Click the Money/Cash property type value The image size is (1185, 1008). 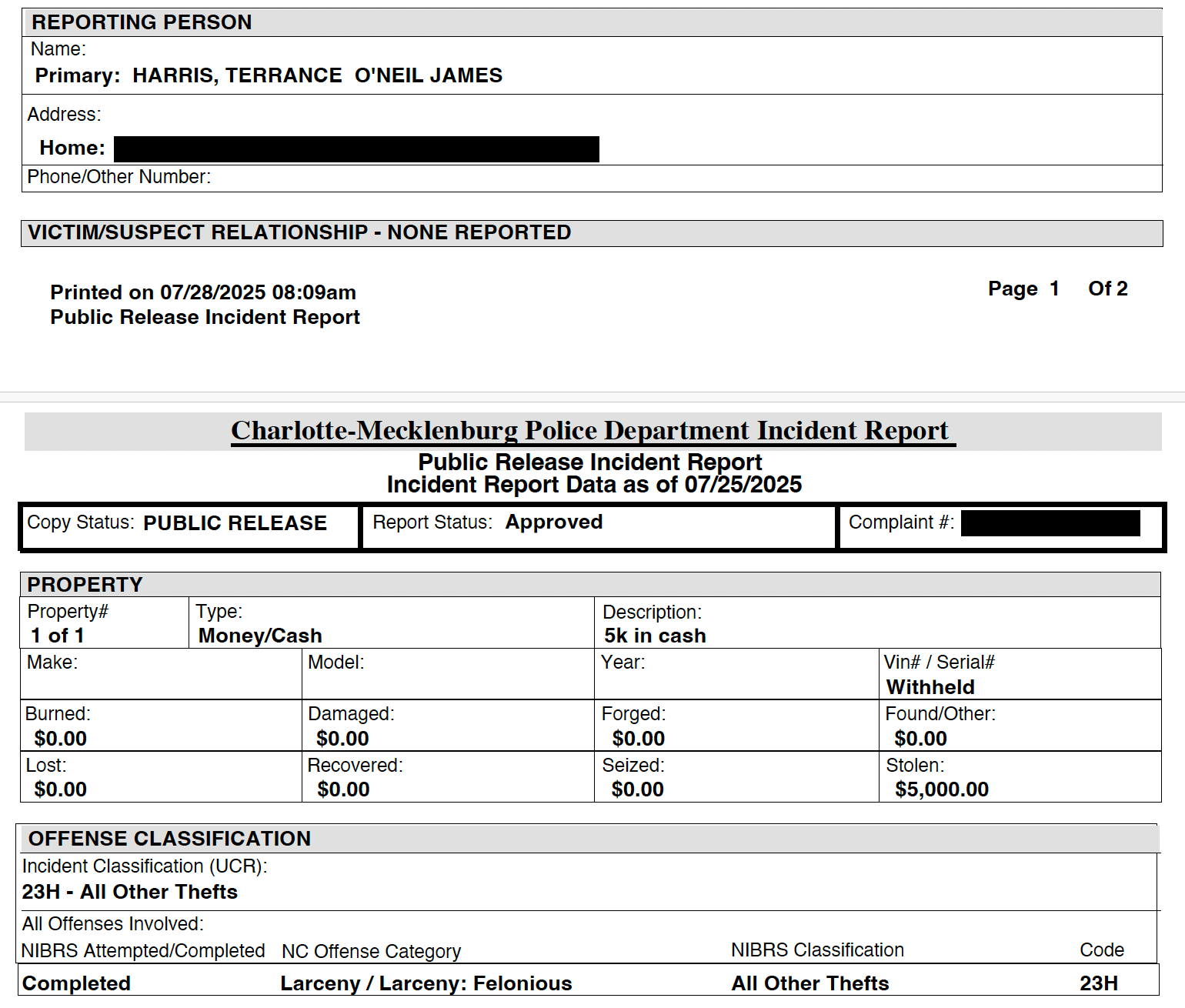[x=260, y=636]
